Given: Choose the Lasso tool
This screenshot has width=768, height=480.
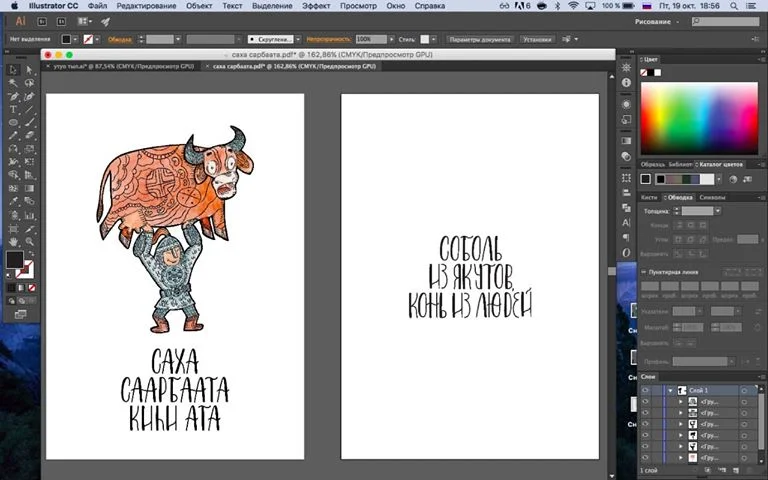Looking at the screenshot, I should point(29,83).
